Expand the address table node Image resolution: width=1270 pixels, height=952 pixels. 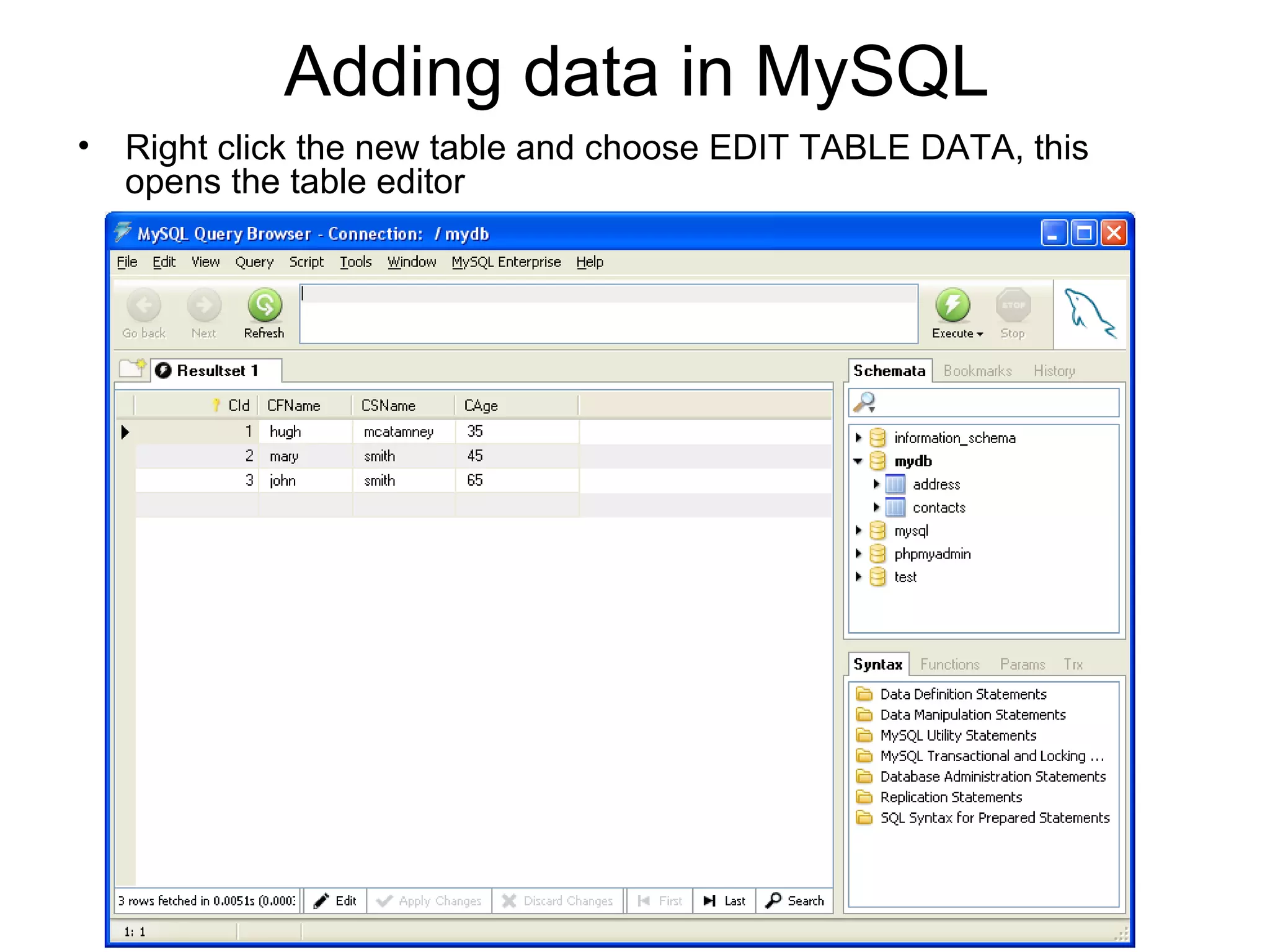(x=876, y=484)
